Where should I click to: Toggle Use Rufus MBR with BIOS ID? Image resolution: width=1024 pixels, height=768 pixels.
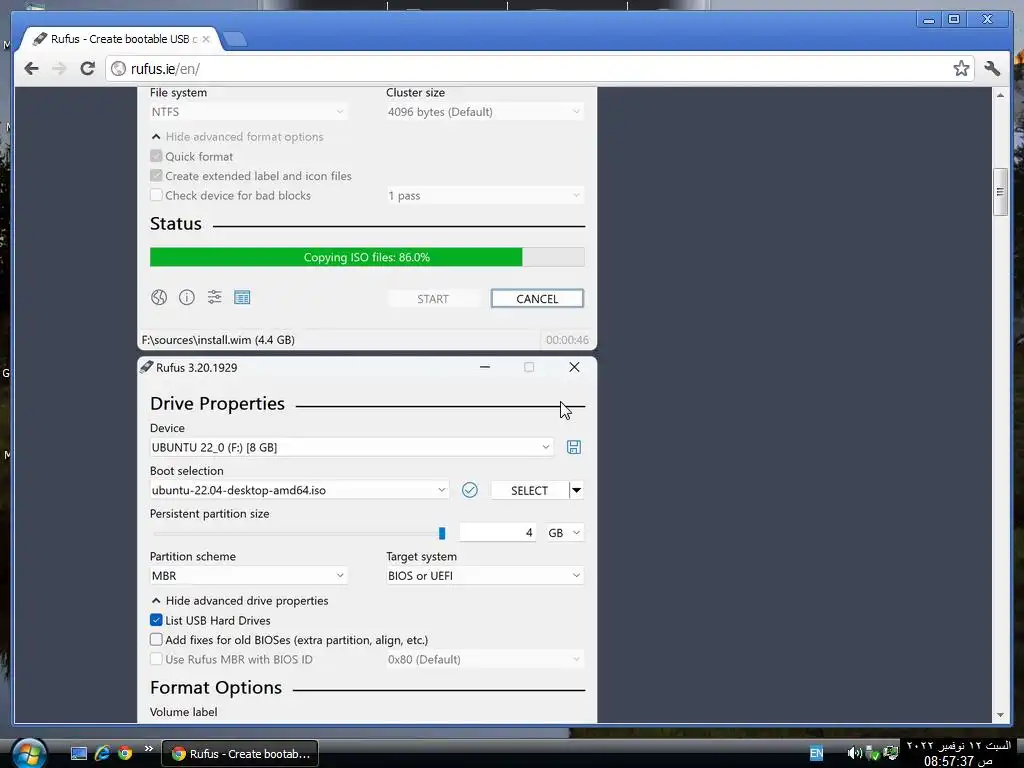tap(156, 660)
